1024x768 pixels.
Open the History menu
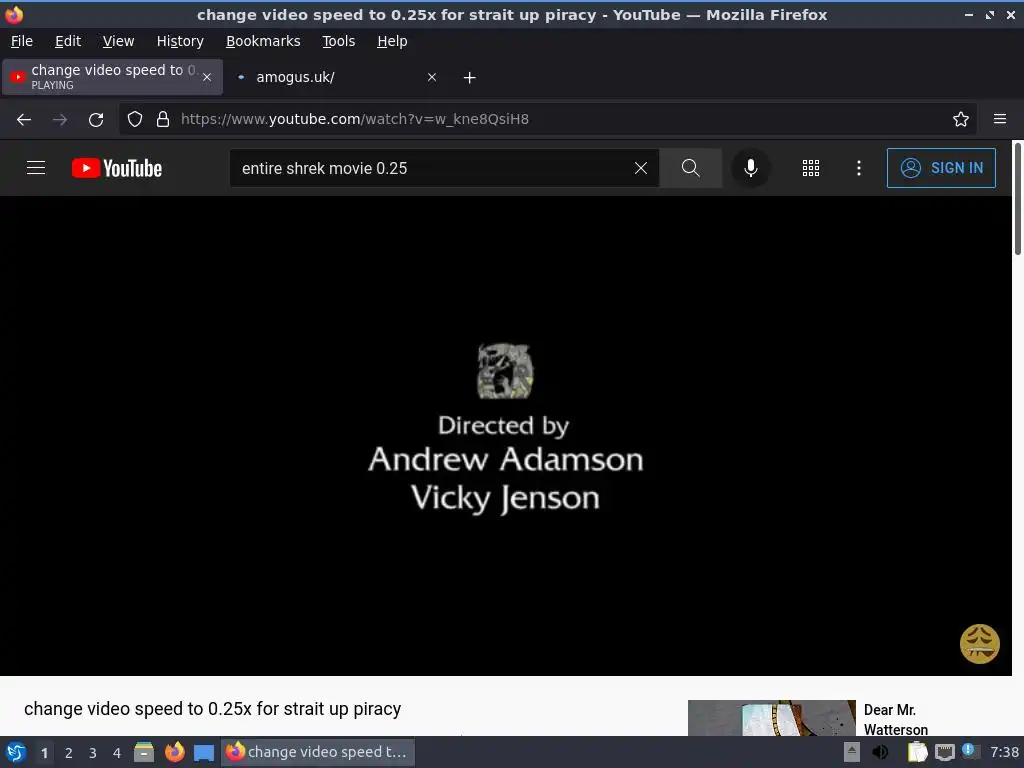(x=180, y=41)
